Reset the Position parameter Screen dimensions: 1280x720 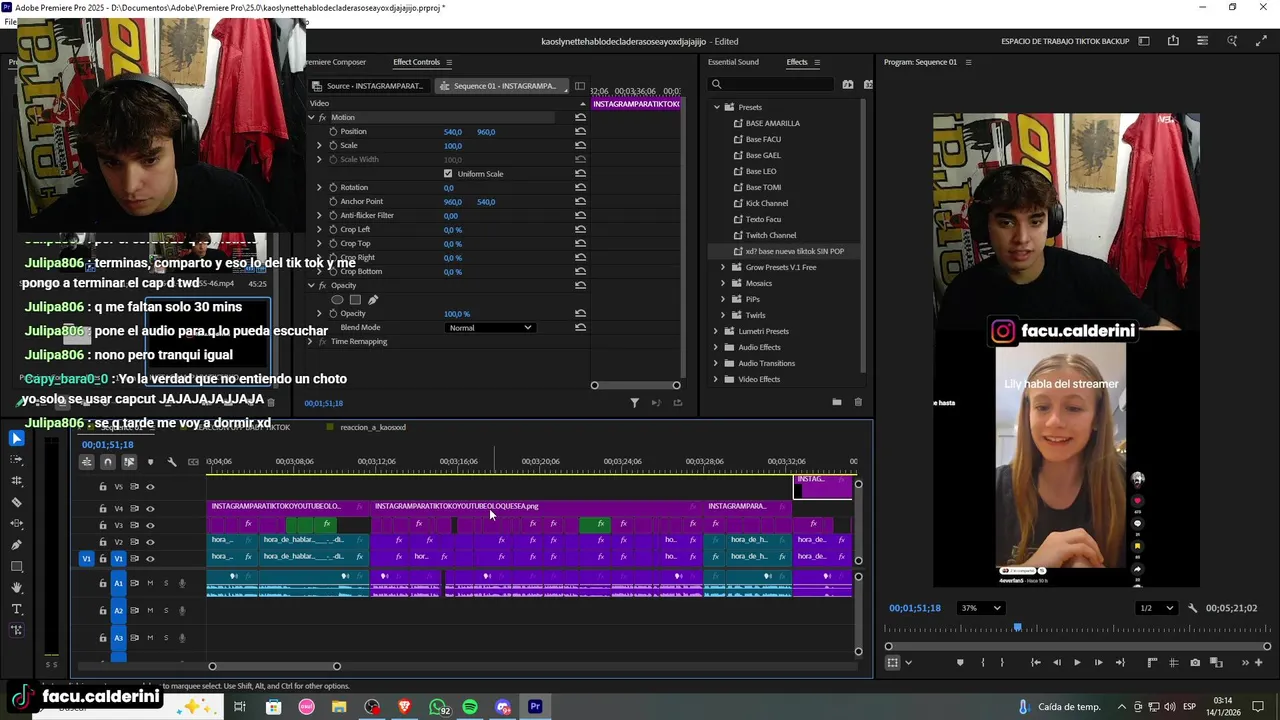pyautogui.click(x=580, y=132)
